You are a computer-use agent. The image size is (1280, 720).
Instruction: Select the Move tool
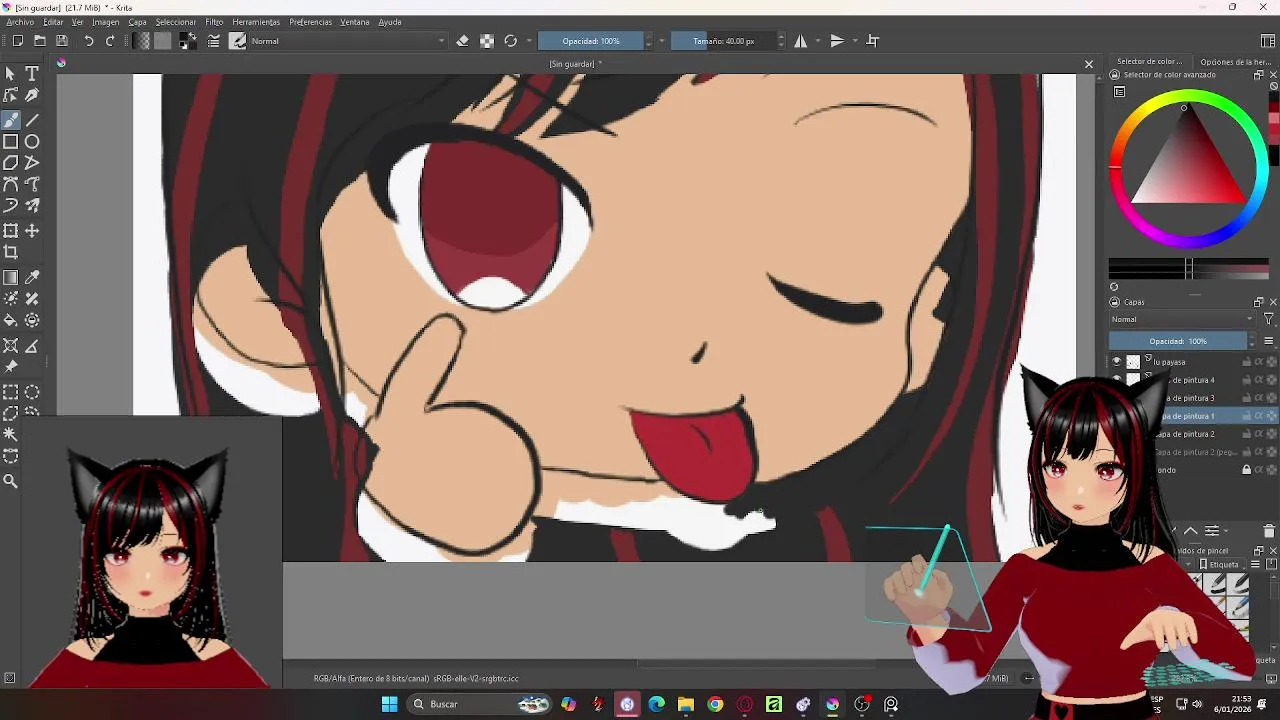click(x=32, y=231)
